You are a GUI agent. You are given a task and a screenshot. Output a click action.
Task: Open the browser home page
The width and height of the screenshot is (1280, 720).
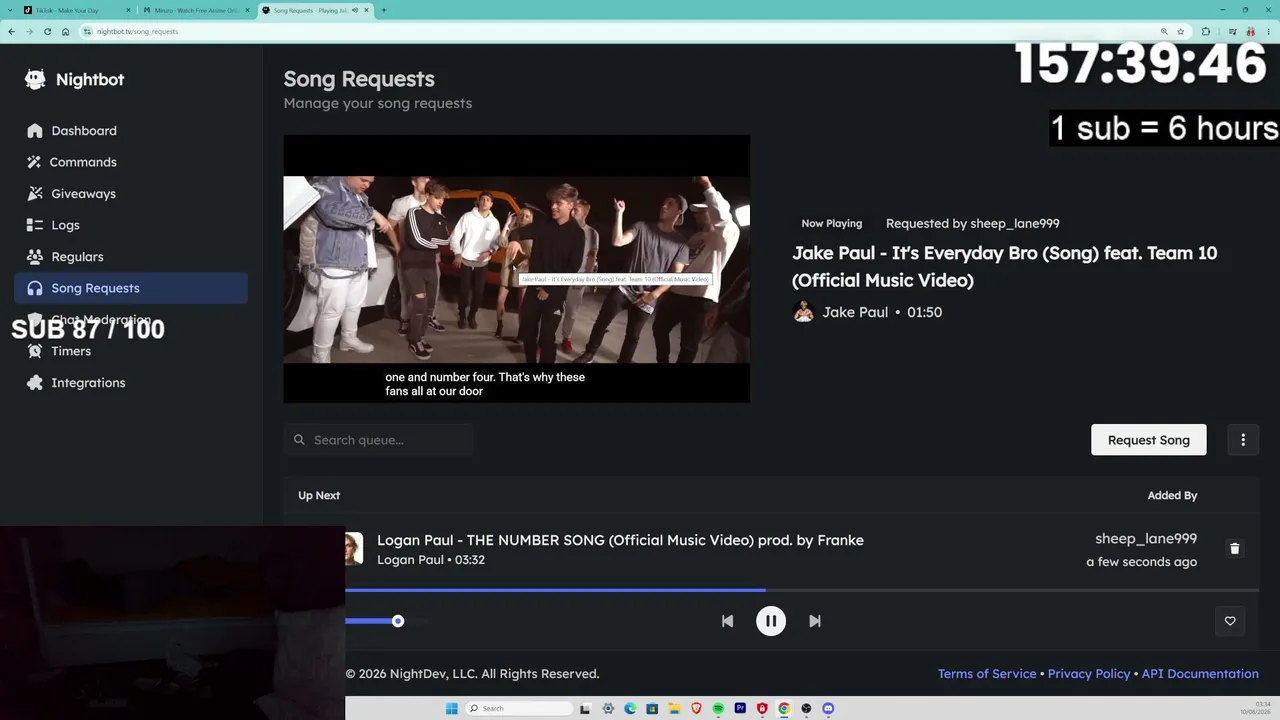point(65,31)
